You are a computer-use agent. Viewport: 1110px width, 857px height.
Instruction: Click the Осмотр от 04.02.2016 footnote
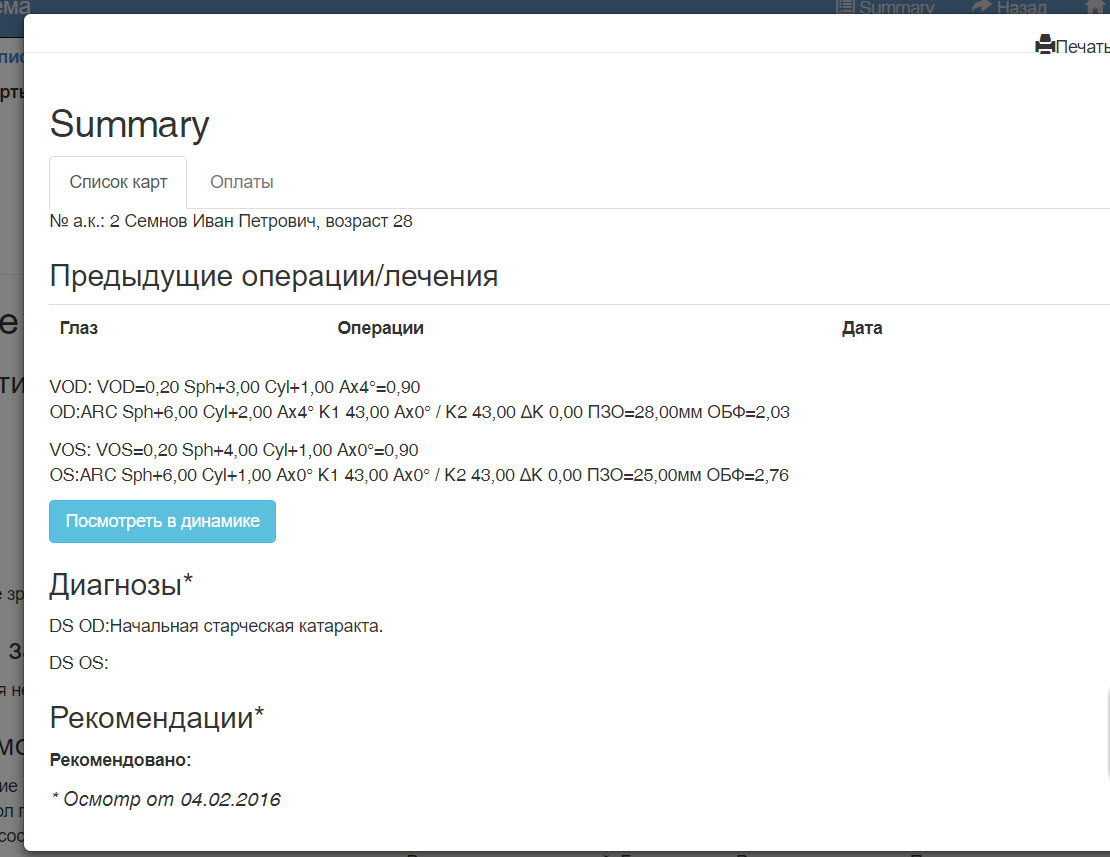165,799
